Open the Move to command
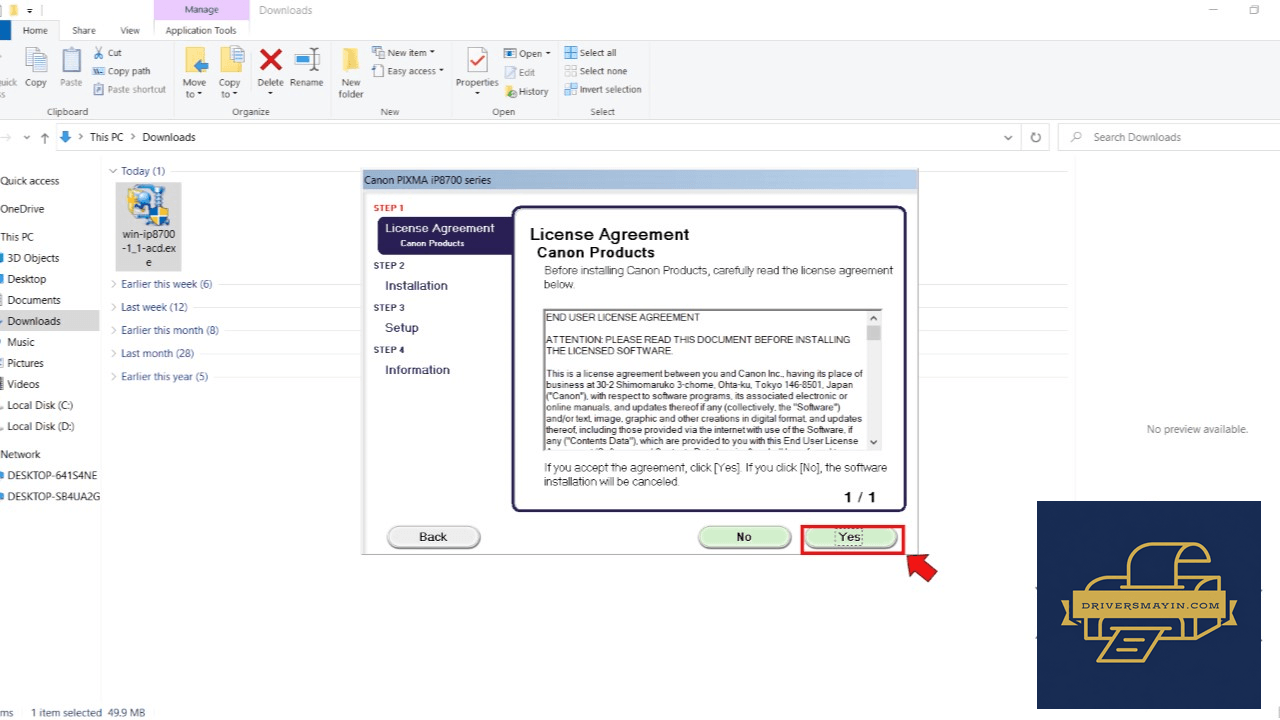Image resolution: width=1280 pixels, height=720 pixels. pyautogui.click(x=195, y=72)
